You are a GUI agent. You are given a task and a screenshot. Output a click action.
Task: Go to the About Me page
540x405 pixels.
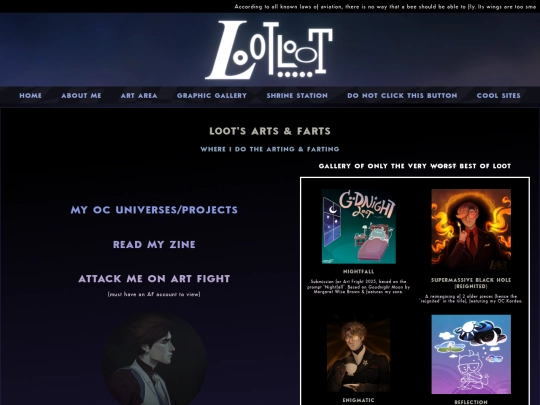[x=81, y=96]
